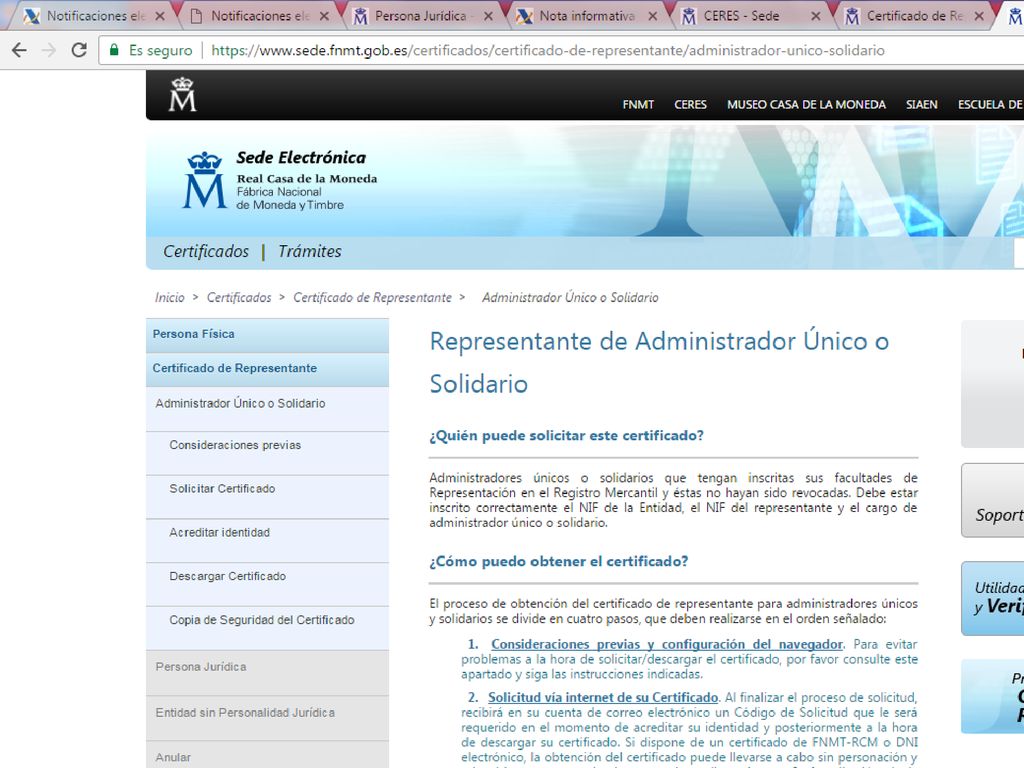
Task: Click the crowned M logo in black header
Action: click(182, 95)
